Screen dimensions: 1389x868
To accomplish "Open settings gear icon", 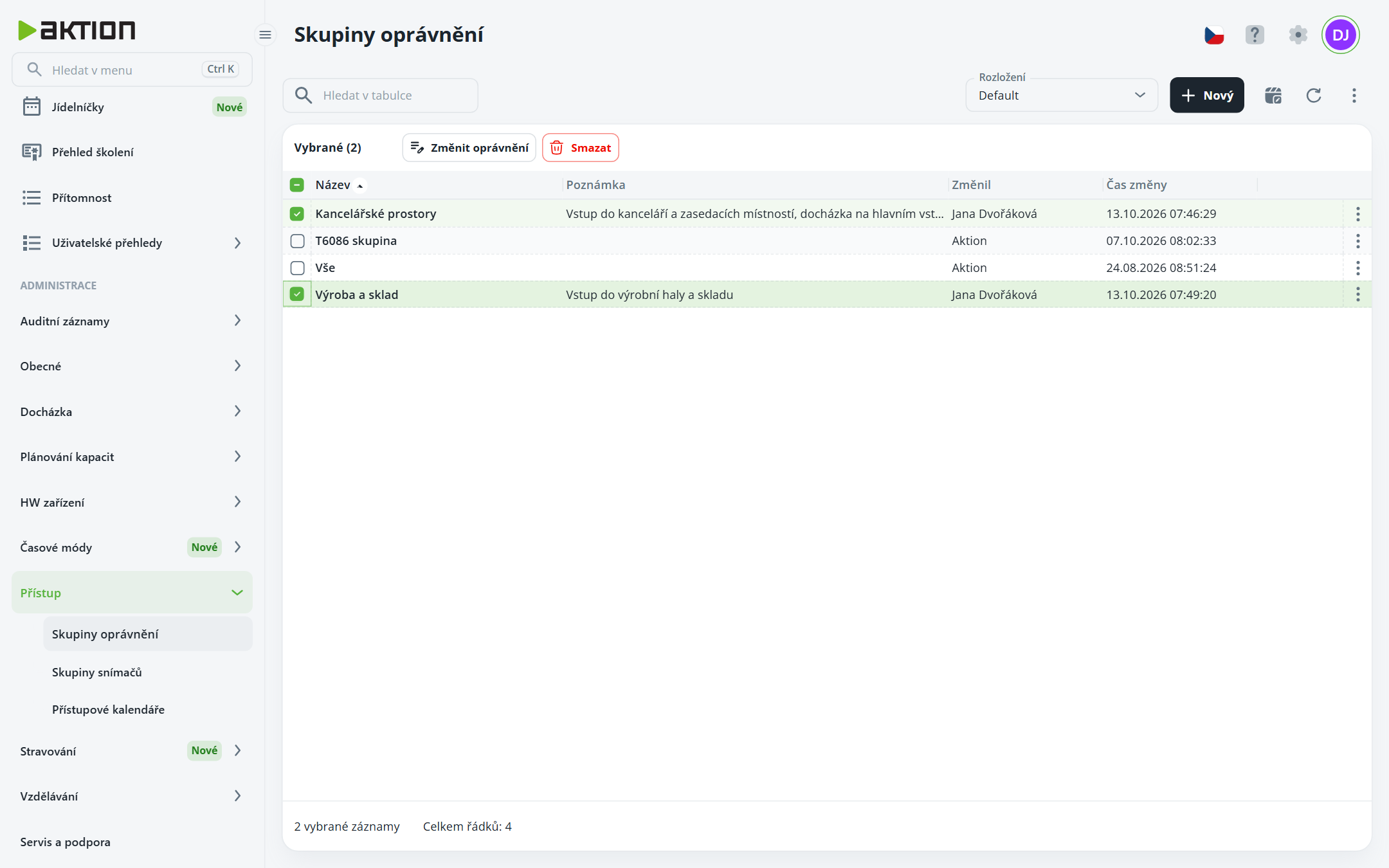I will click(1298, 35).
